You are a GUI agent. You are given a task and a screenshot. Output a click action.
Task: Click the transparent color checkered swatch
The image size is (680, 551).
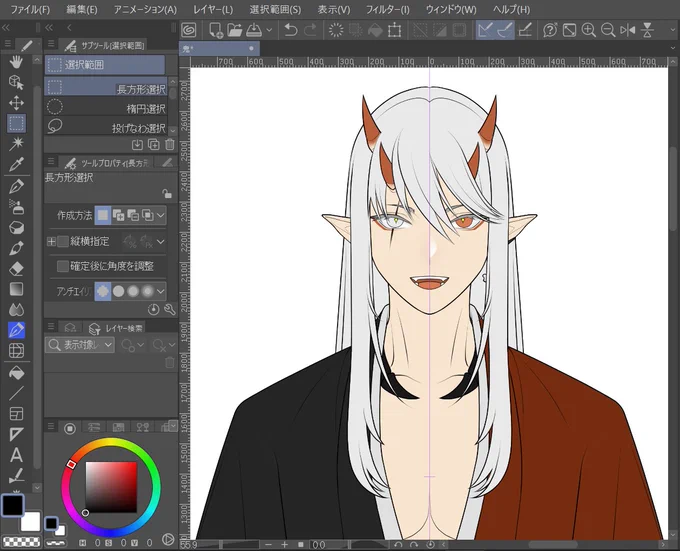pyautogui.click(x=21, y=542)
